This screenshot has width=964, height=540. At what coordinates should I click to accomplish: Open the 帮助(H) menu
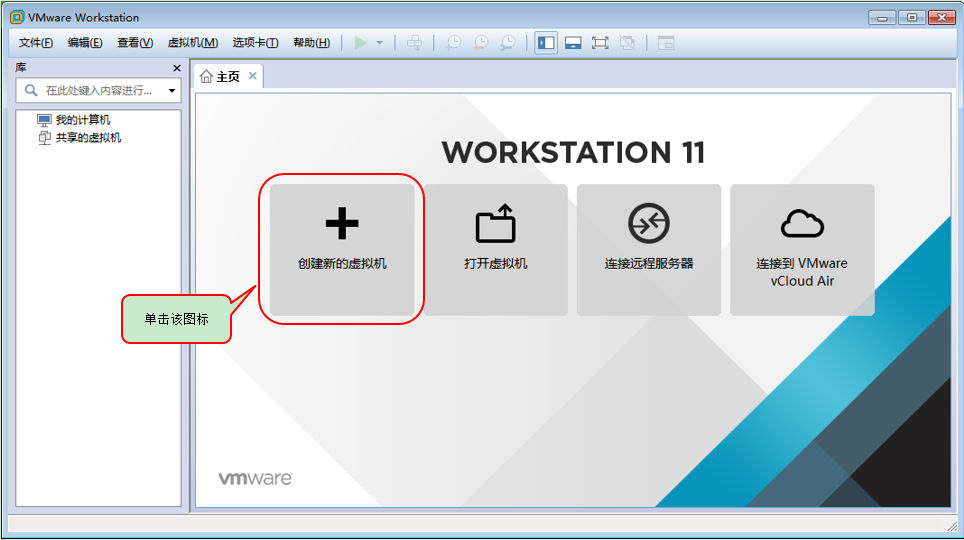pyautogui.click(x=312, y=42)
